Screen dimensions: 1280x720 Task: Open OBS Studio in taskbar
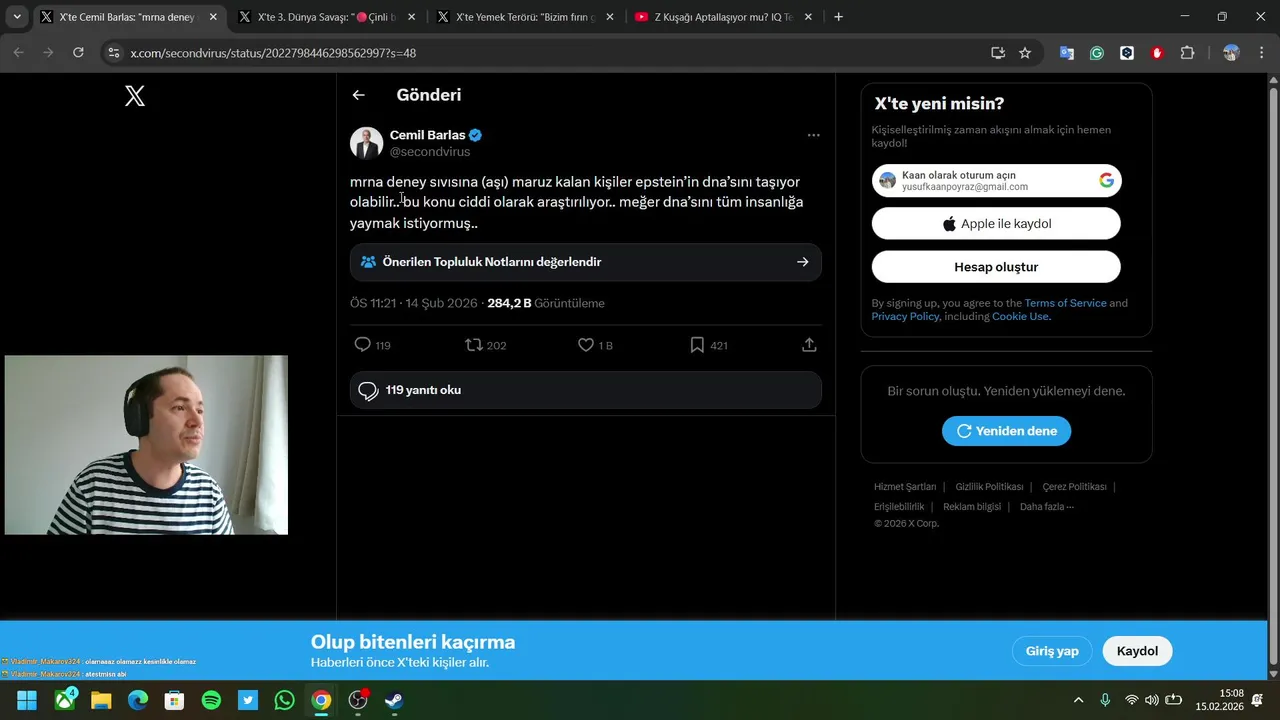pyautogui.click(x=358, y=700)
